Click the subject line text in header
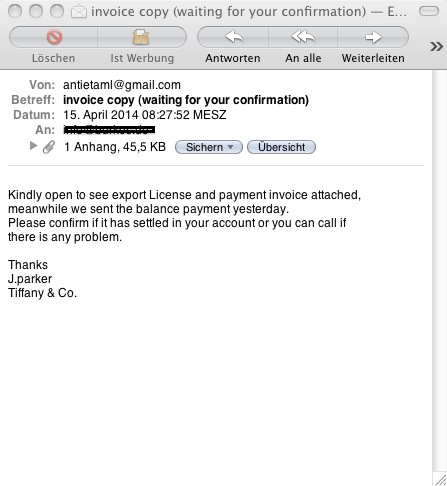Screen dimensions: 447x486 186,100
